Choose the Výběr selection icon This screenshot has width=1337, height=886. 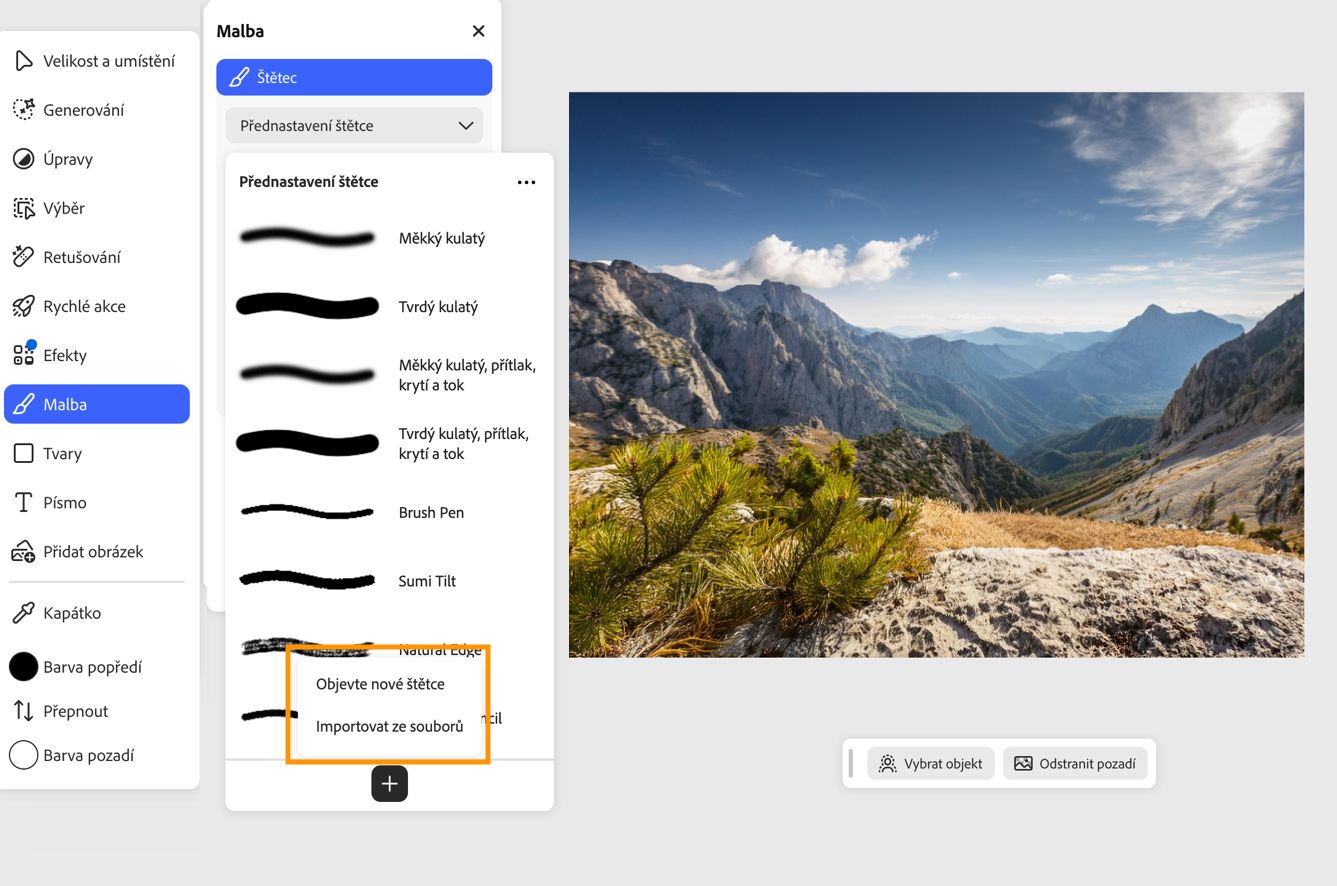click(23, 208)
